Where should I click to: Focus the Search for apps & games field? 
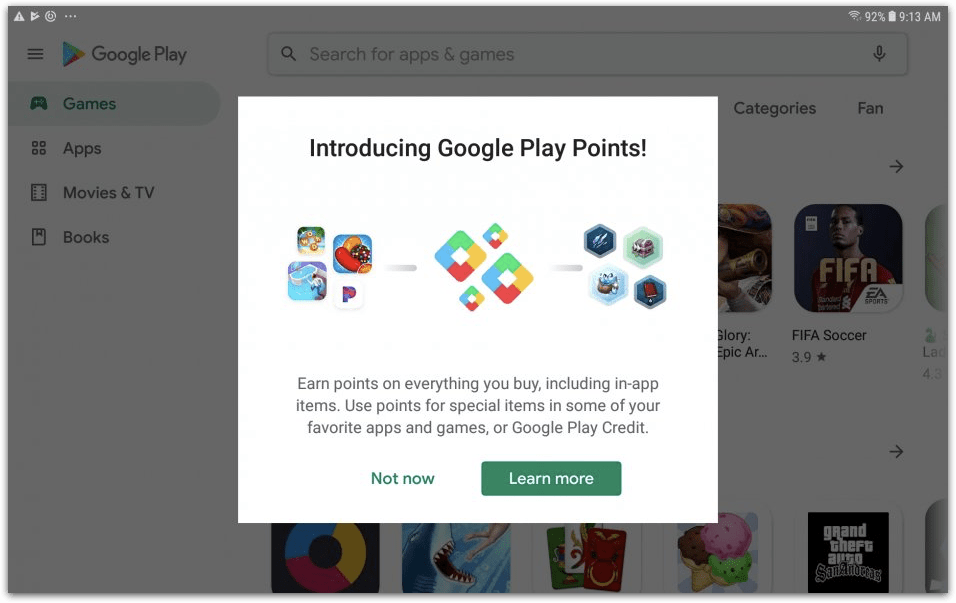(587, 54)
